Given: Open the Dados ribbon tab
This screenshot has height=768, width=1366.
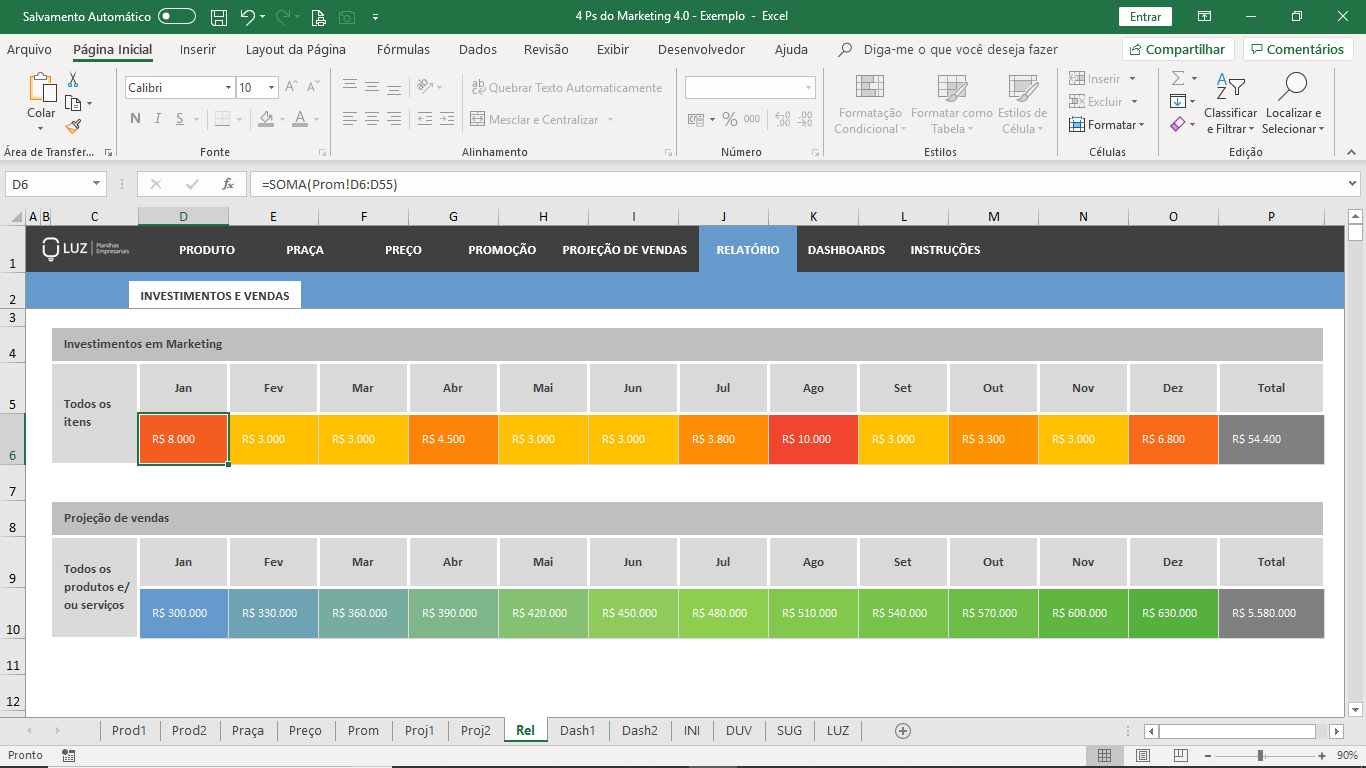Looking at the screenshot, I should [478, 49].
